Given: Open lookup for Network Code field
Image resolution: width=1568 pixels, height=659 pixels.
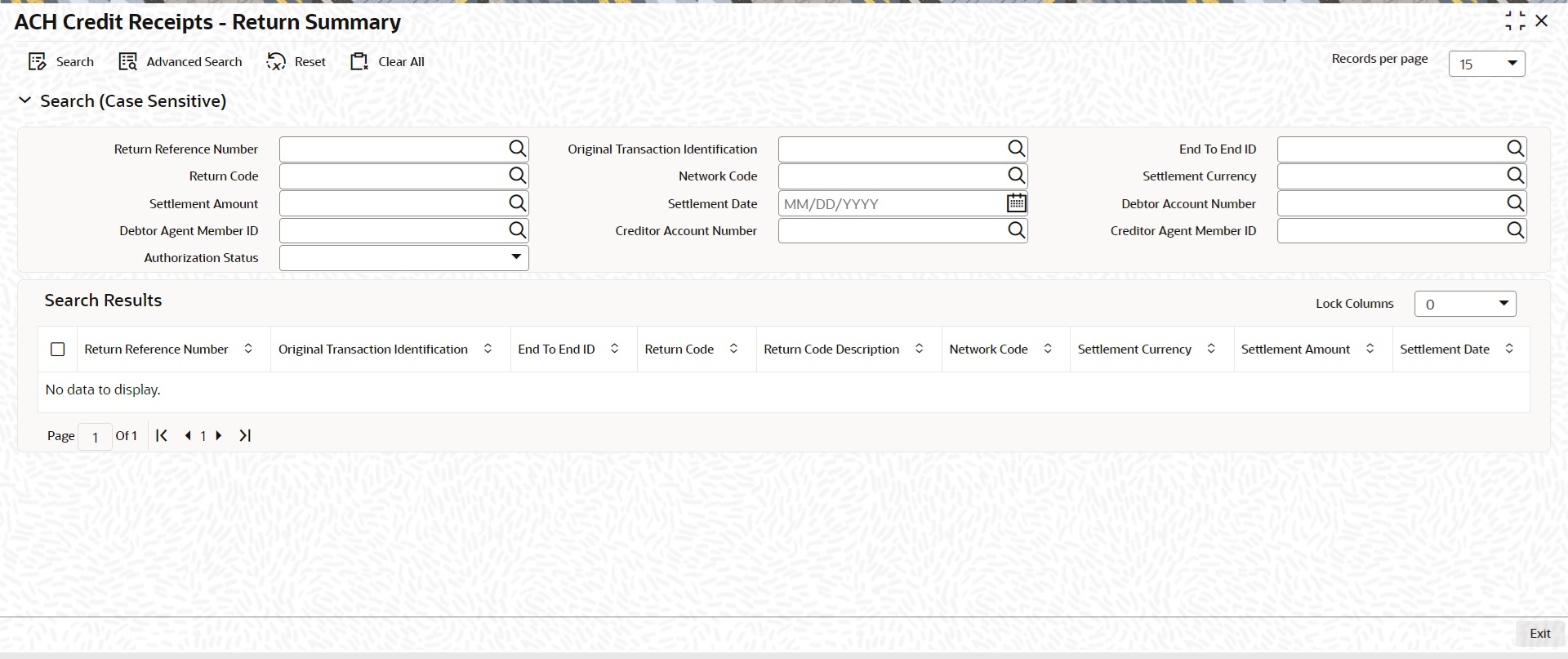Looking at the screenshot, I should [x=1016, y=176].
